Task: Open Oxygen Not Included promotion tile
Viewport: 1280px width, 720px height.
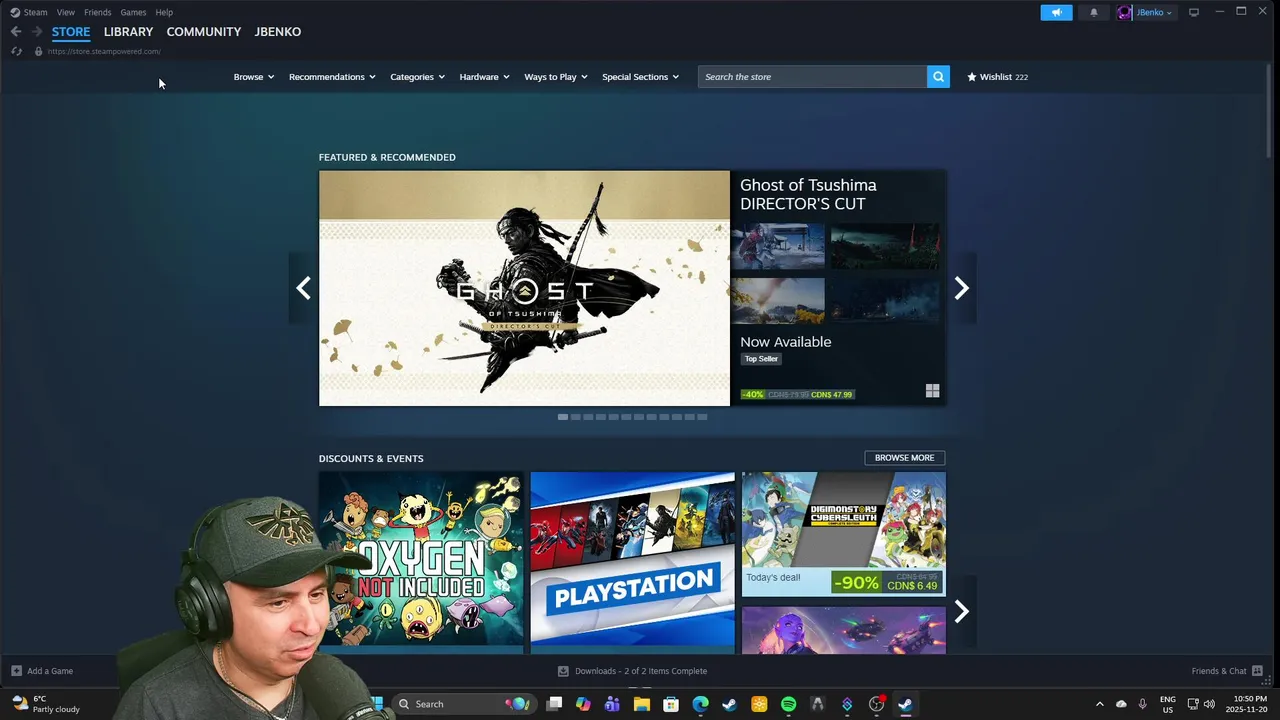Action: coord(421,562)
